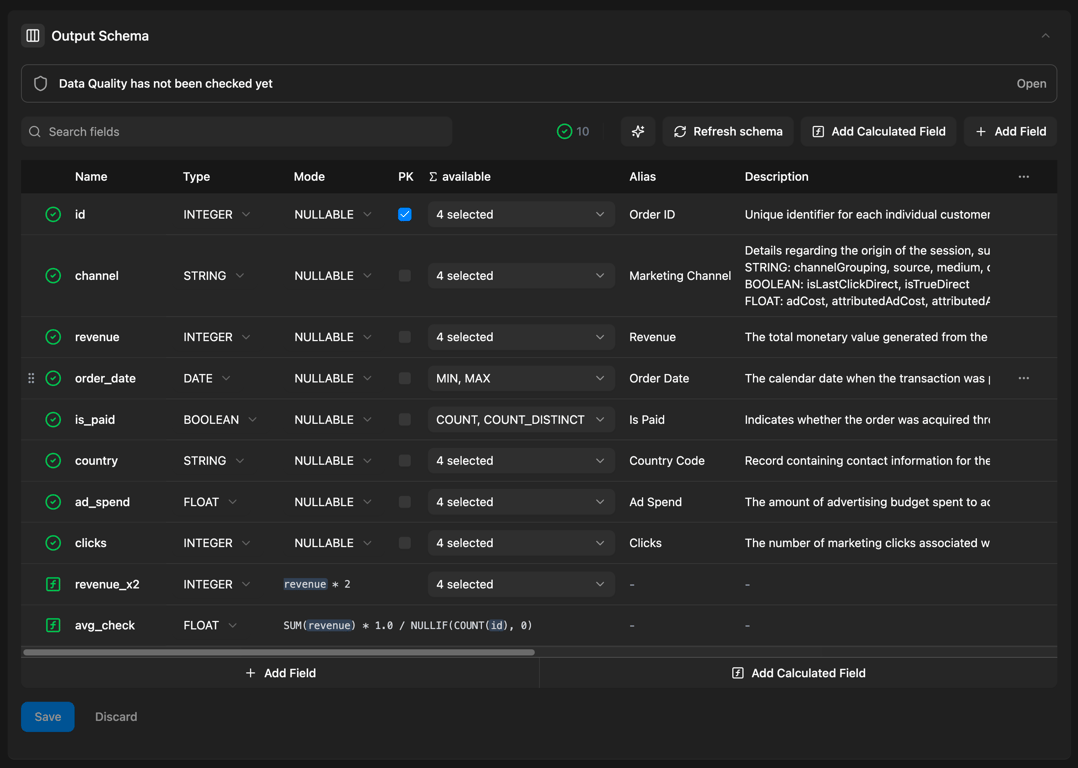Click the Type column header
1078x768 pixels.
coord(197,177)
